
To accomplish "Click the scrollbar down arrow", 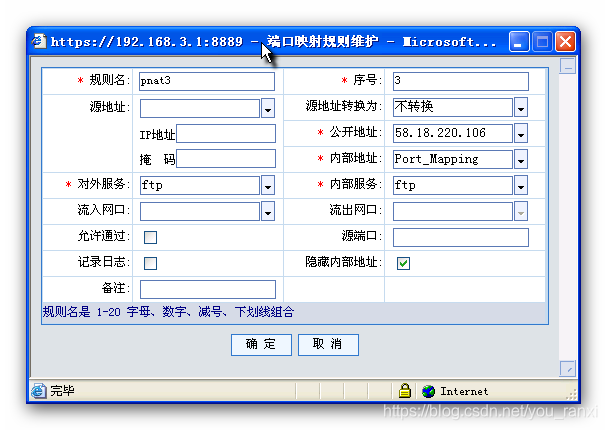I will (568, 368).
